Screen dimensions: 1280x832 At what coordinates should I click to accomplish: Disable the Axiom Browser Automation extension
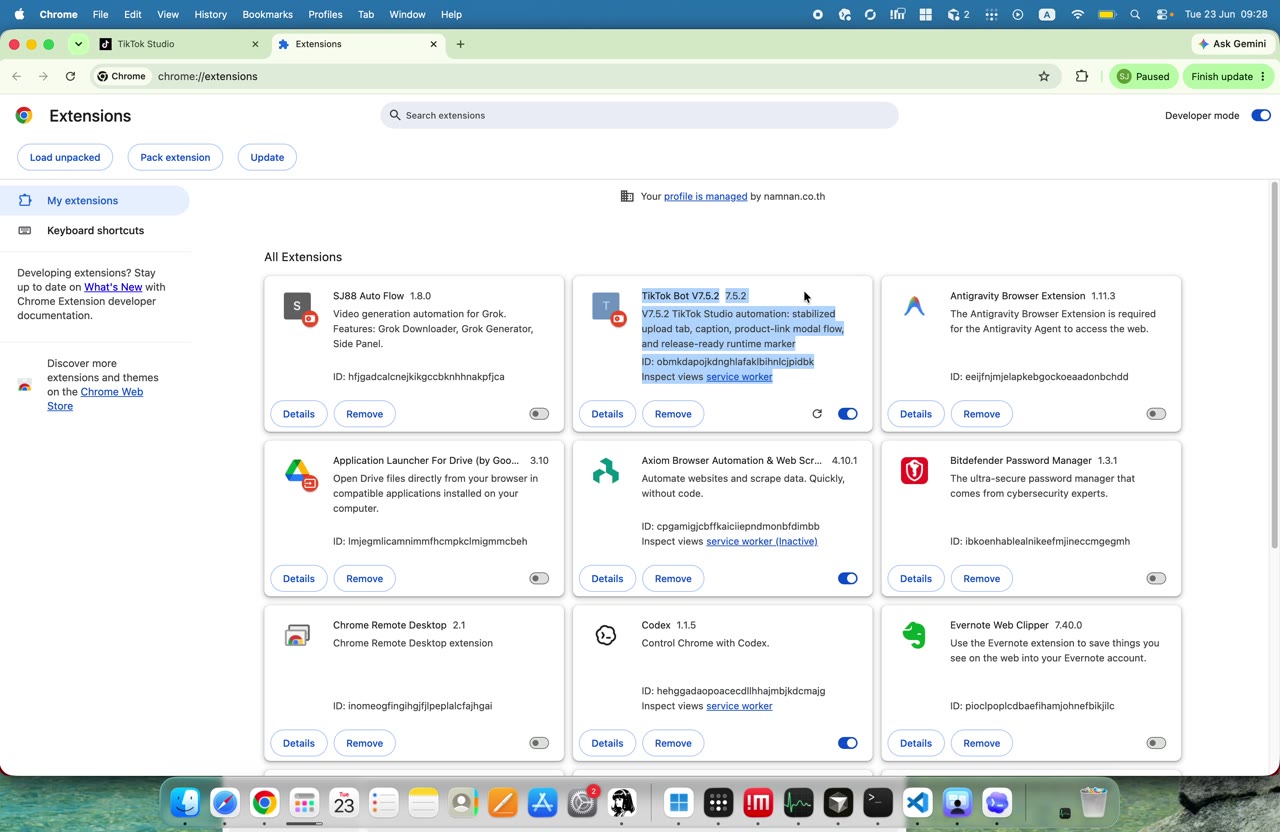[847, 578]
